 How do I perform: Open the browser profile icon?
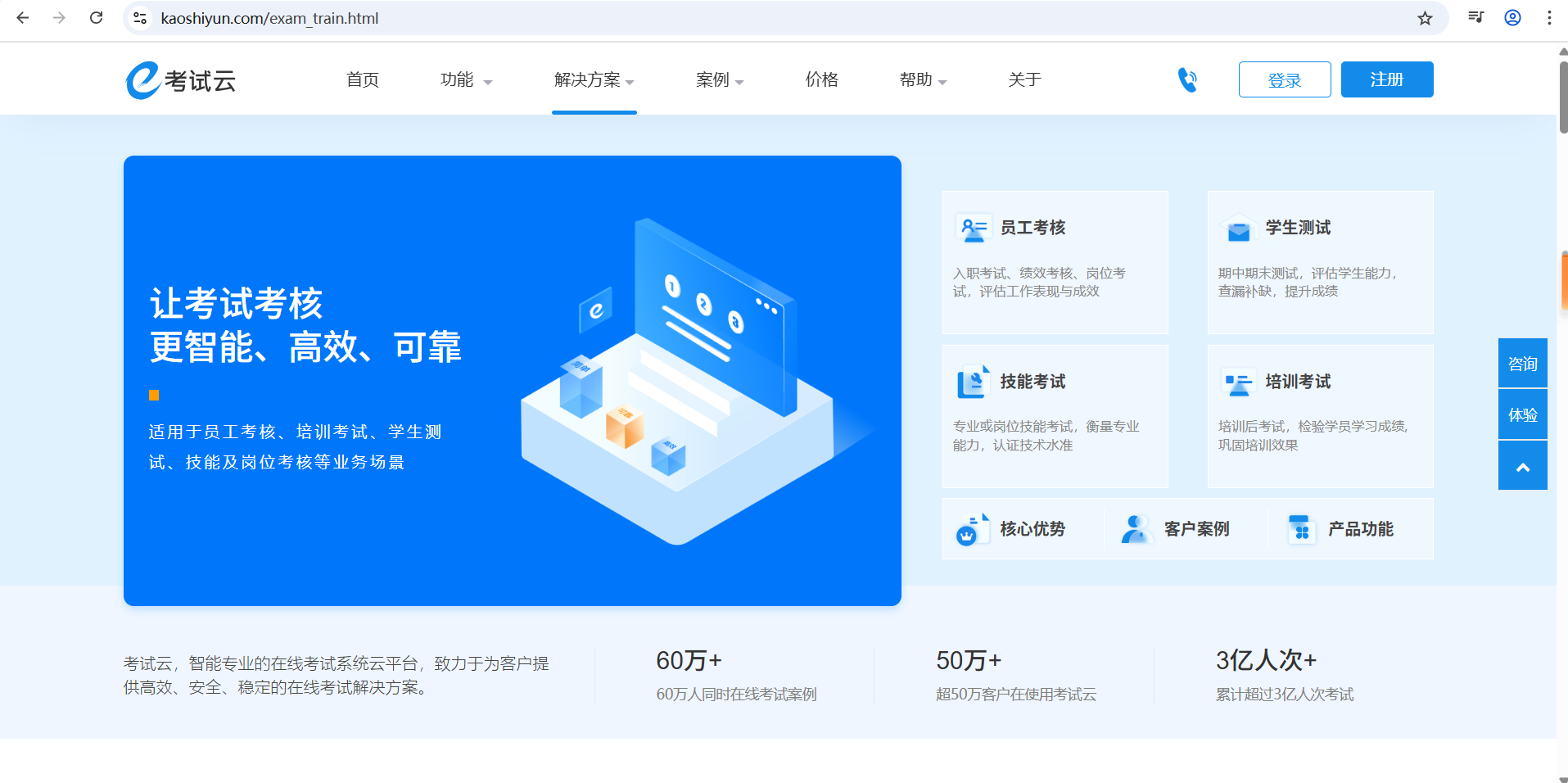click(1512, 18)
